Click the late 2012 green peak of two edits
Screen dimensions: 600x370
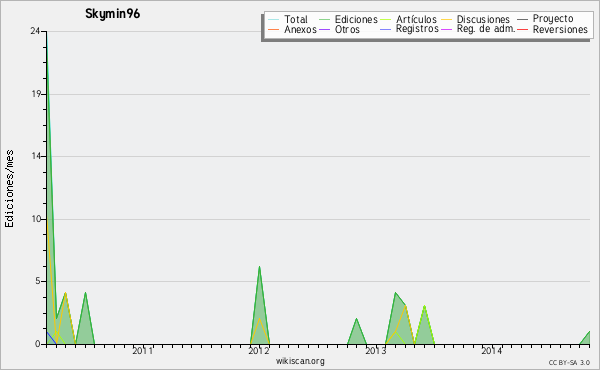pyautogui.click(x=357, y=319)
